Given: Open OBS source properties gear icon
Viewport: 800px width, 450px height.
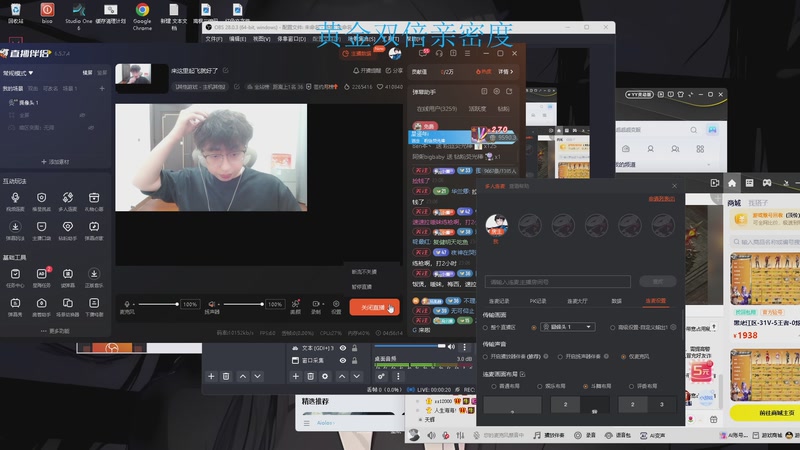Looking at the screenshot, I should (x=325, y=377).
